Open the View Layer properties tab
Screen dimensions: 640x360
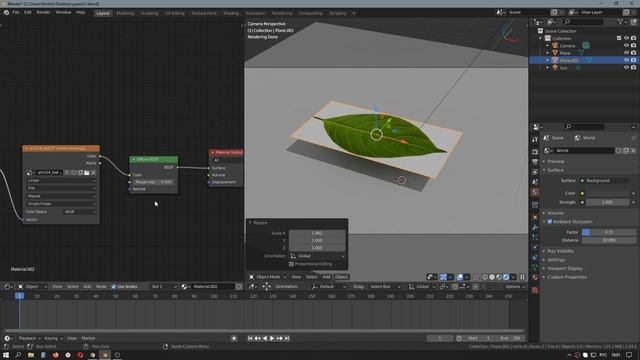pyautogui.click(x=535, y=172)
